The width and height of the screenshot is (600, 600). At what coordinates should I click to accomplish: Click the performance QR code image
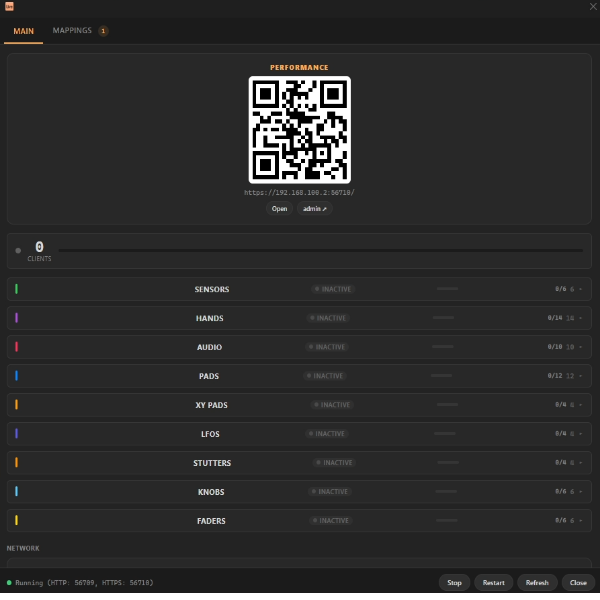tap(300, 130)
